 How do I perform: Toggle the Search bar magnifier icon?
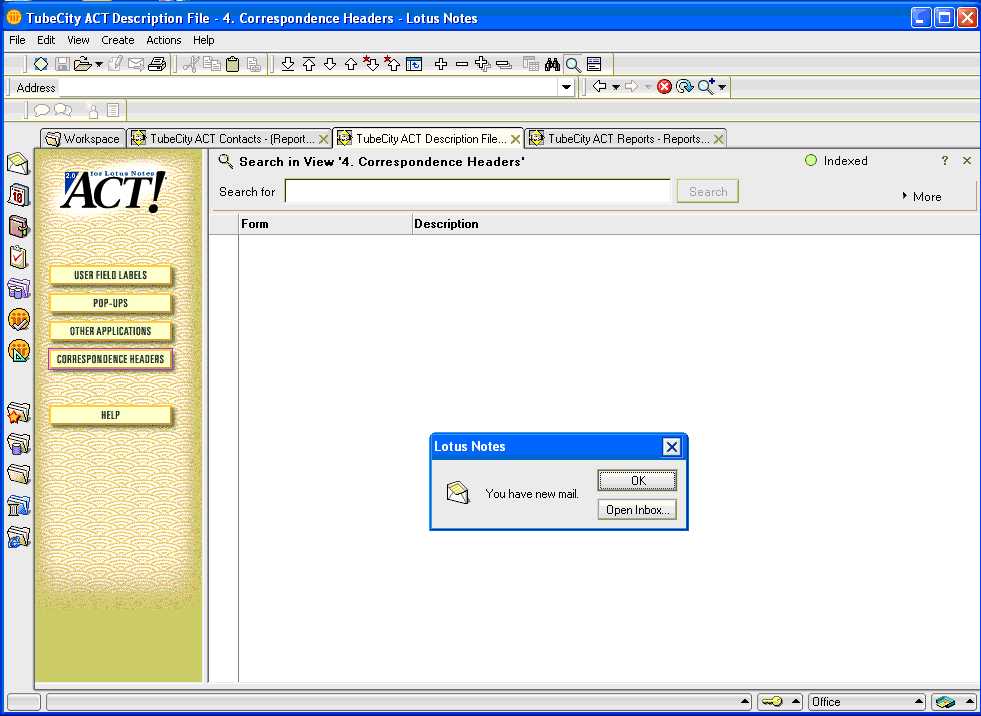tap(572, 64)
